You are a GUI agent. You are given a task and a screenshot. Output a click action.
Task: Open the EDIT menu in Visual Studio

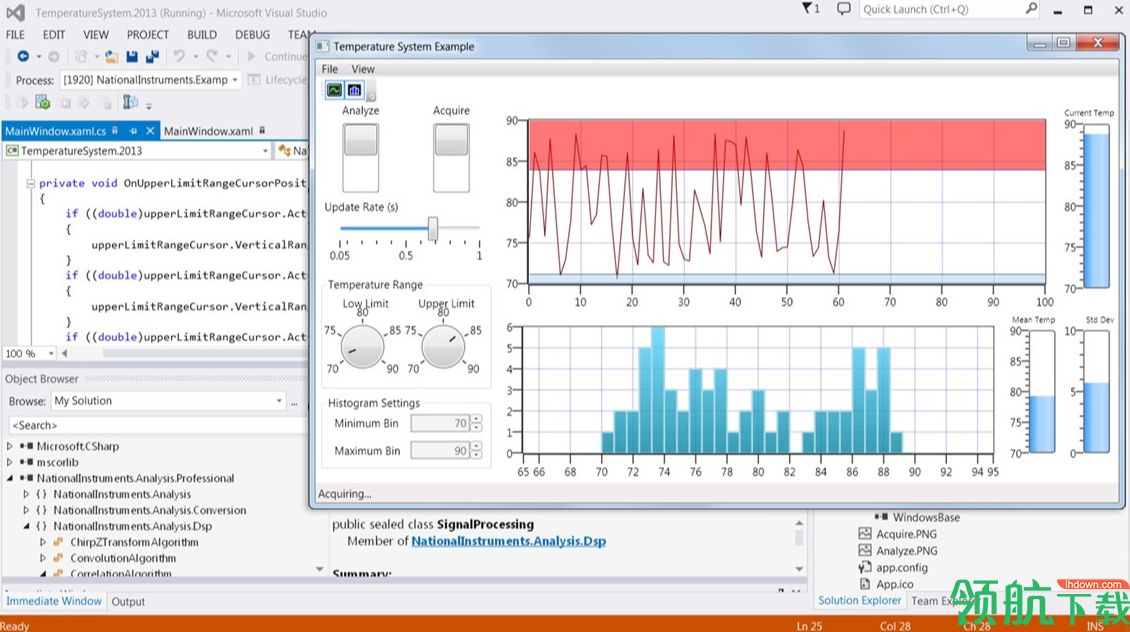coord(53,35)
